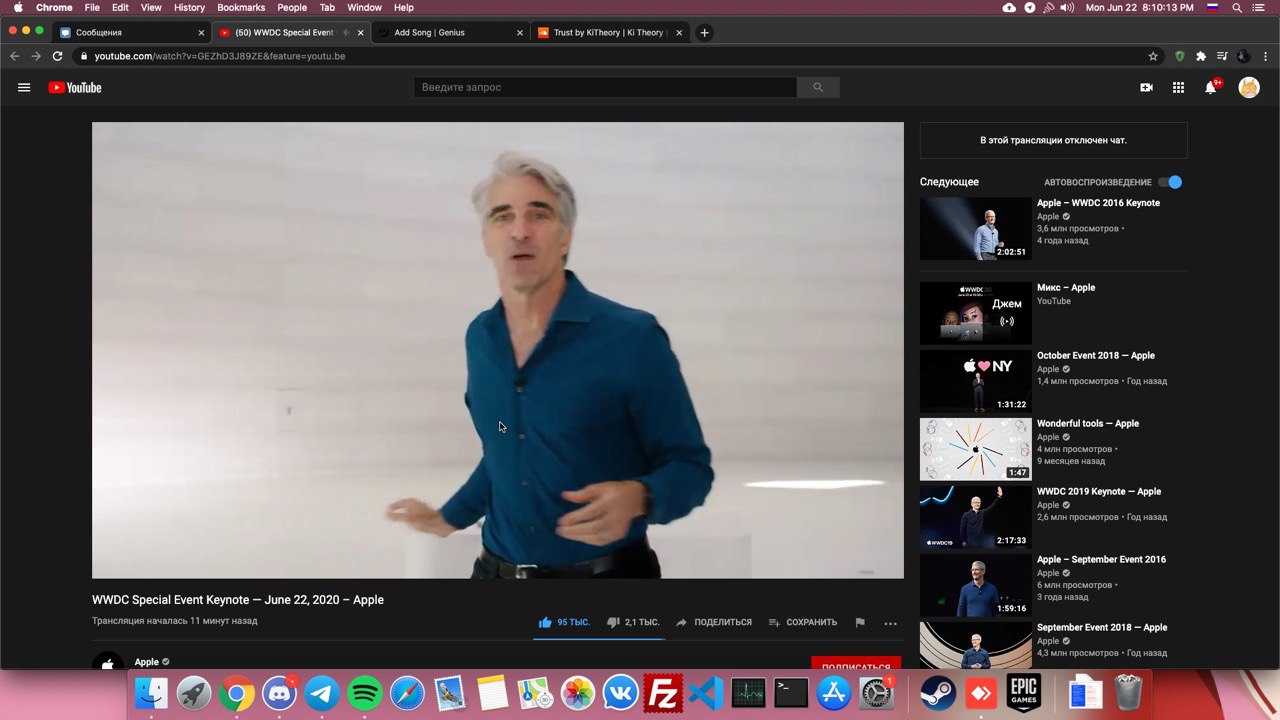Open the account avatar menu
Viewport: 1280px width, 720px height.
[x=1249, y=87]
